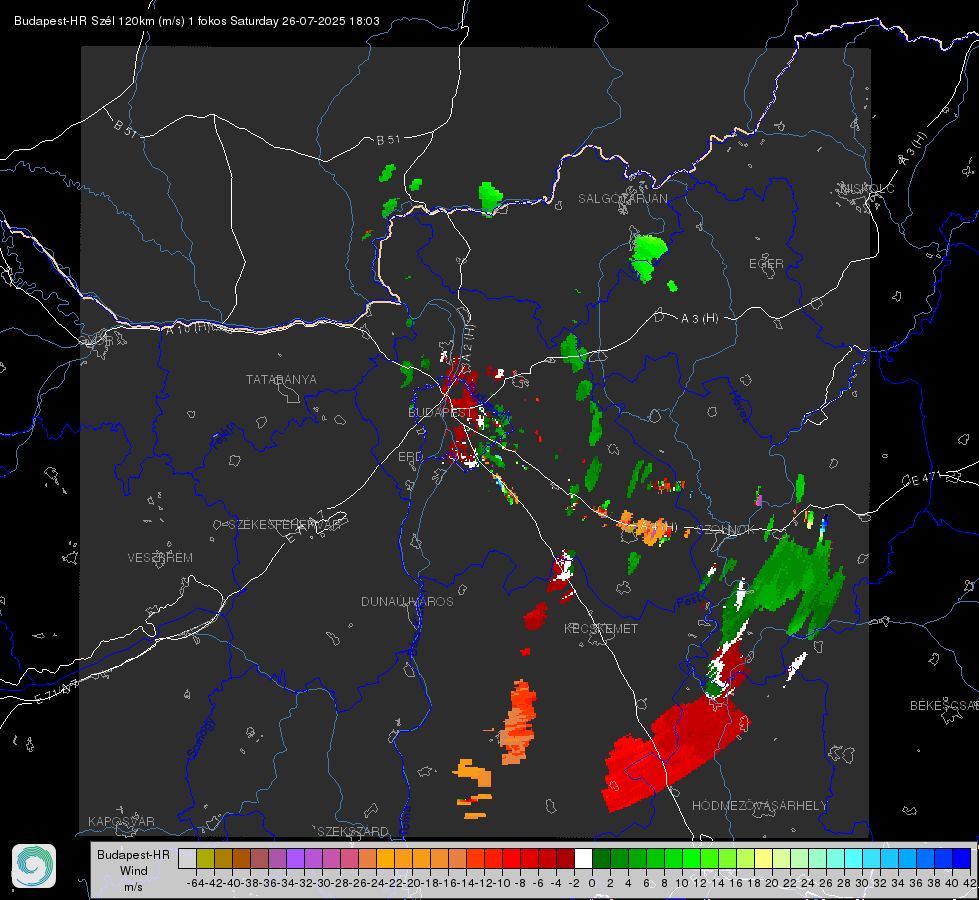Select the HODMEZOVASARHELY city label
The image size is (979, 900).
[x=759, y=806]
